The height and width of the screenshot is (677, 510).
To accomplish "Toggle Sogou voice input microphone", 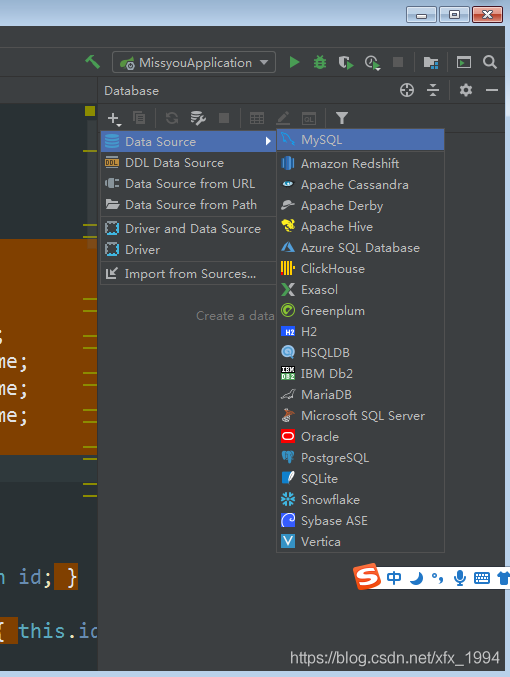I will click(x=460, y=578).
